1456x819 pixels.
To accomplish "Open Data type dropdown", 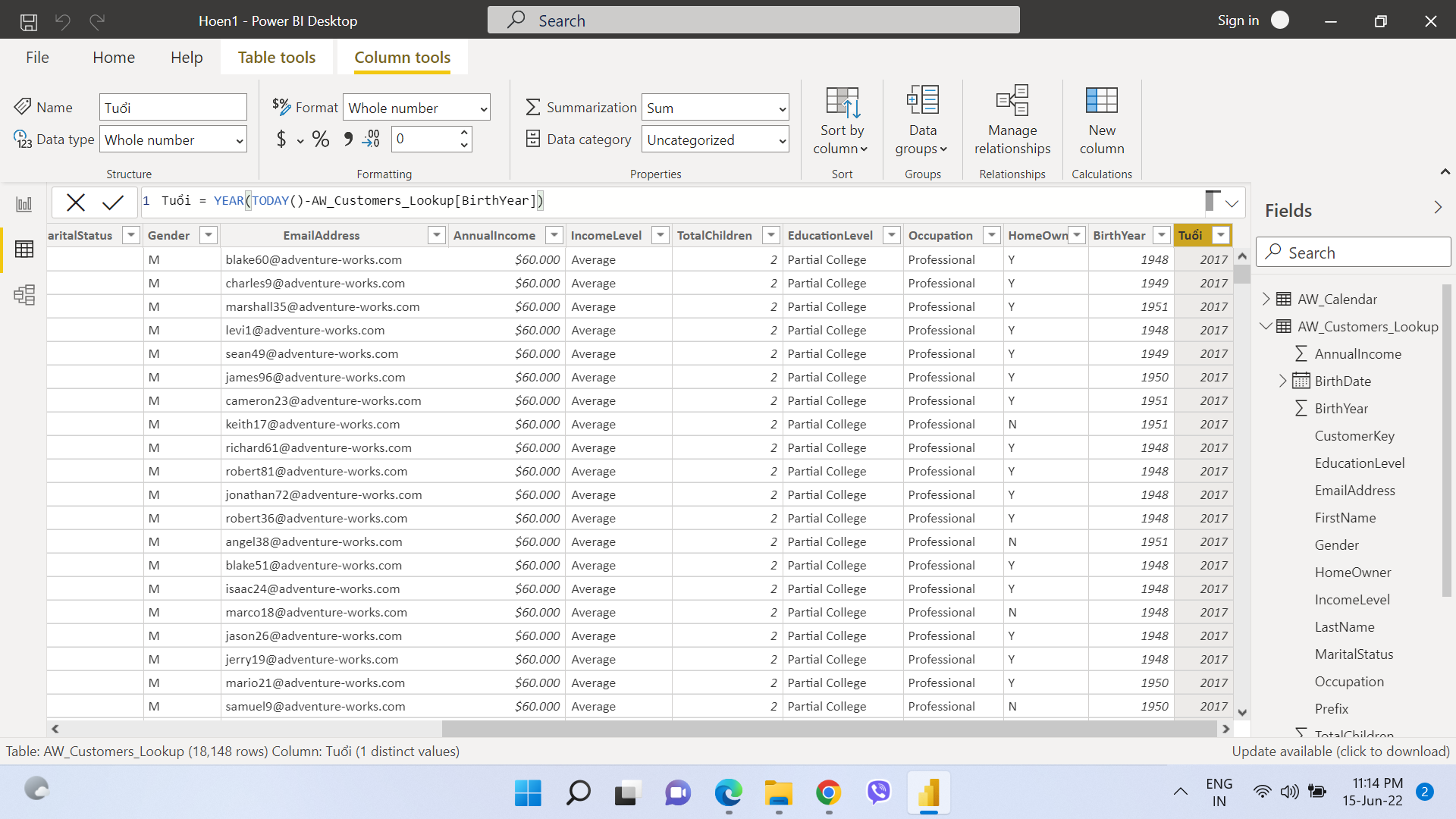I will pos(173,140).
